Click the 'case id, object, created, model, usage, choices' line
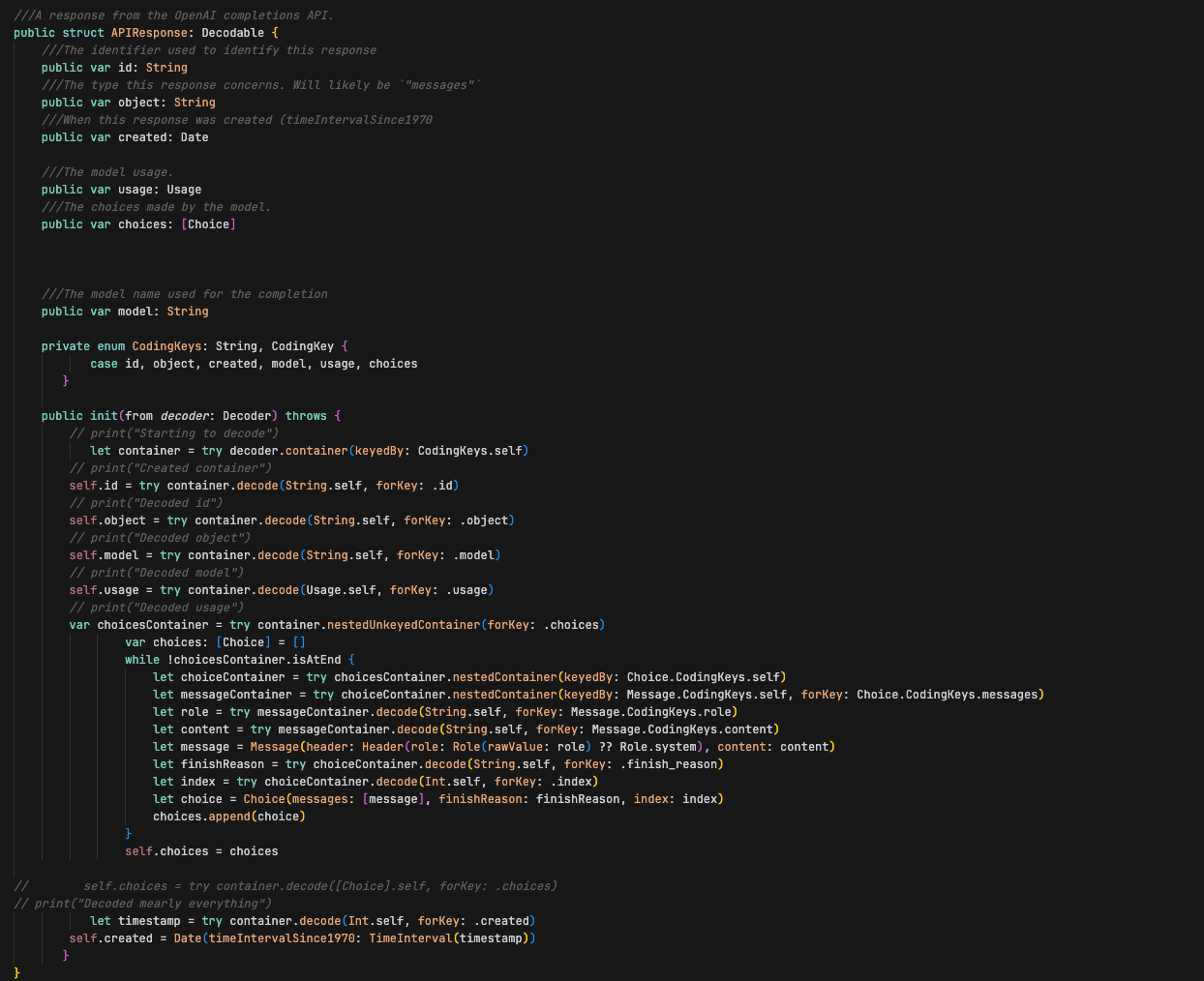The image size is (1204, 981). pos(255,364)
